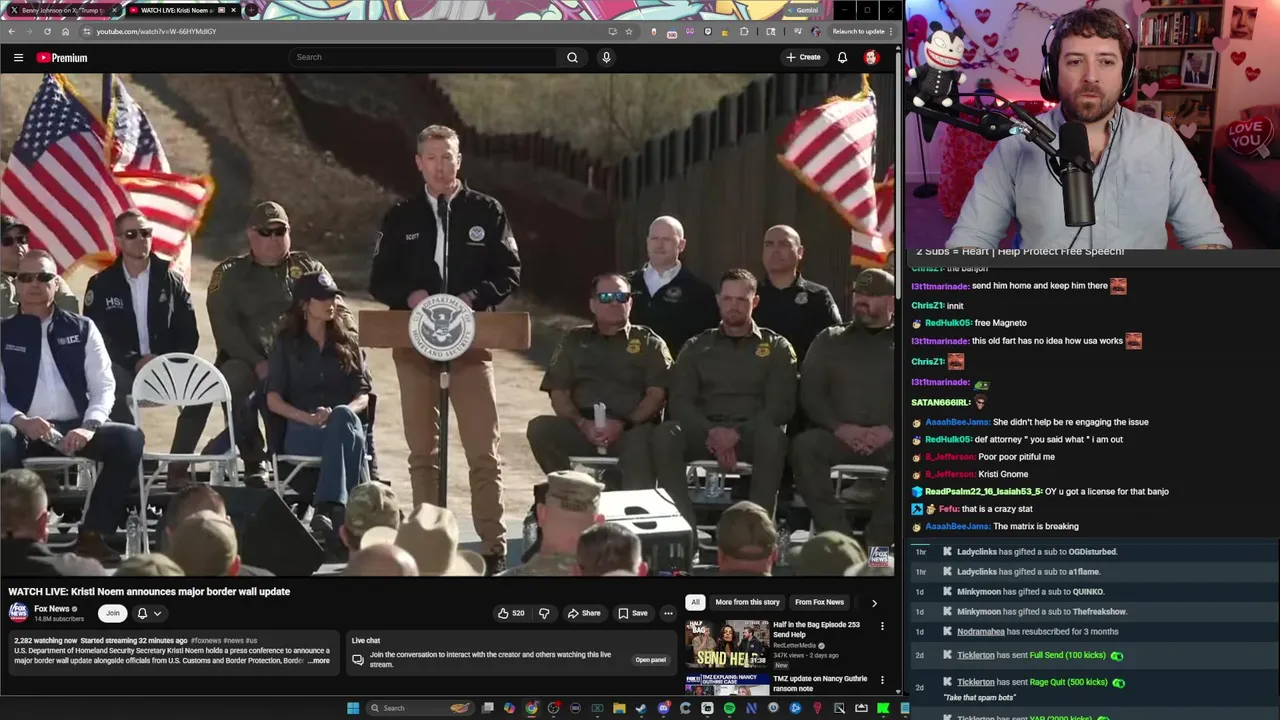This screenshot has width=1280, height=720.
Task: Click the Create button
Action: 803,57
